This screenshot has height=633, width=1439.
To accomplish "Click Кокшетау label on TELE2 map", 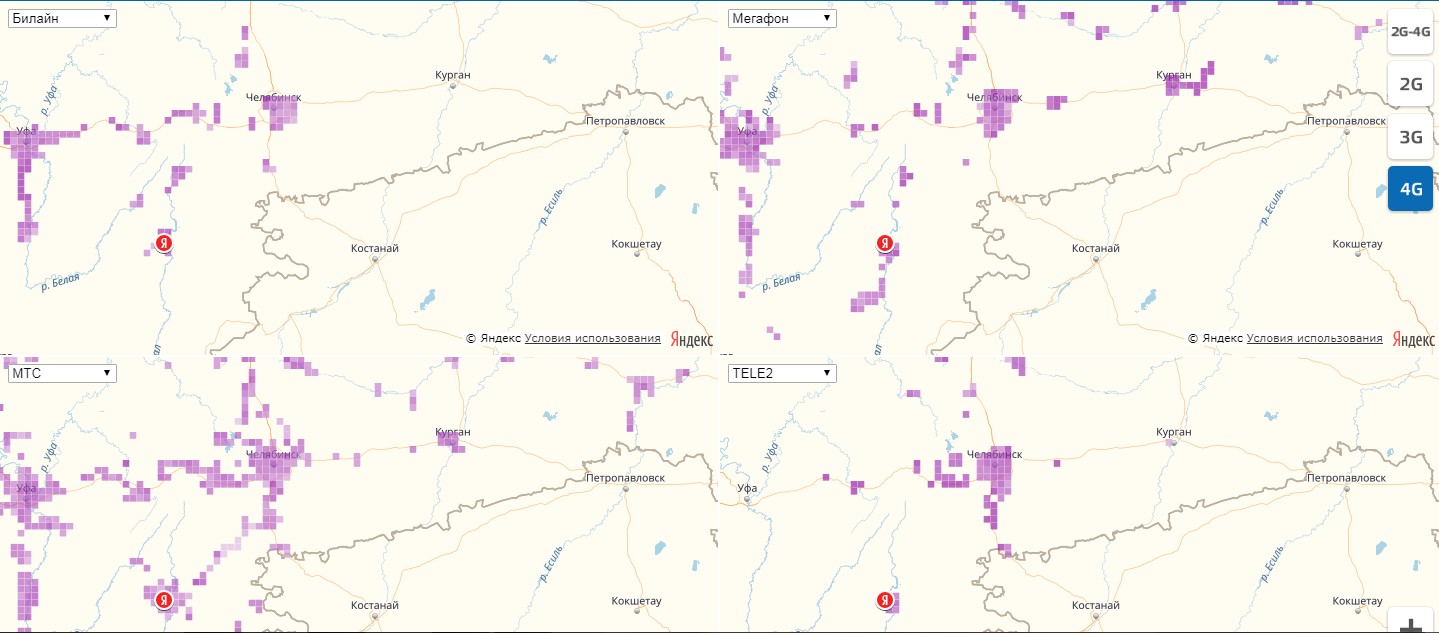I will [x=1358, y=600].
